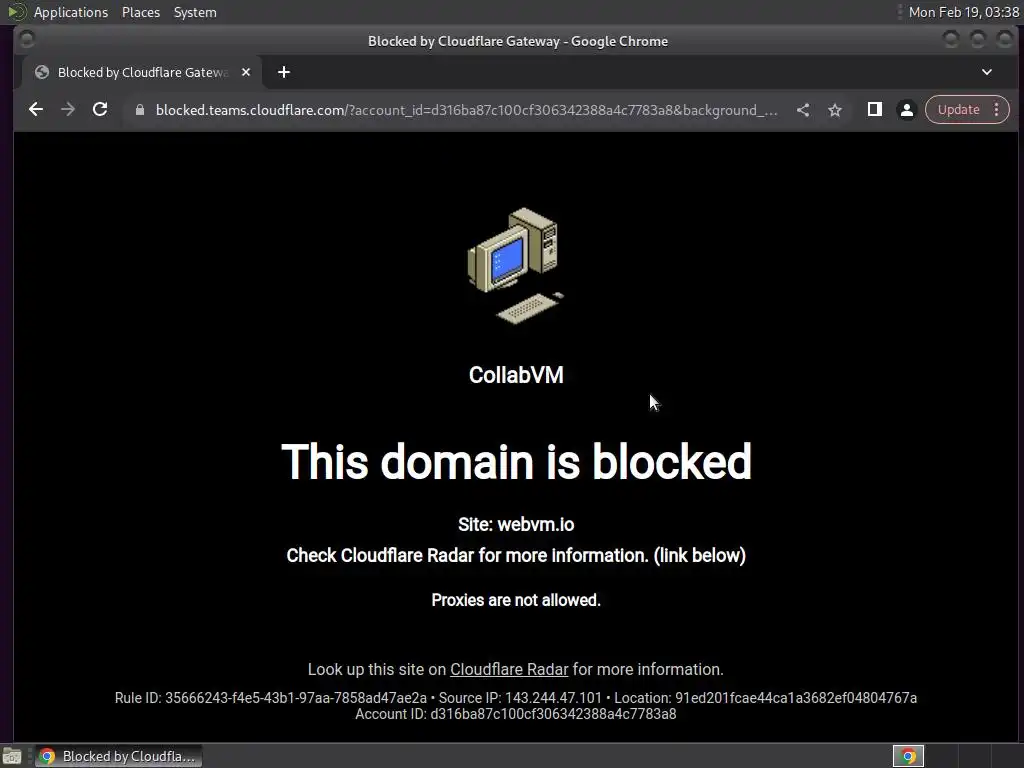This screenshot has width=1024, height=768.
Task: Click the MATE logo icon on the top panel
Action: pyautogui.click(x=17, y=12)
